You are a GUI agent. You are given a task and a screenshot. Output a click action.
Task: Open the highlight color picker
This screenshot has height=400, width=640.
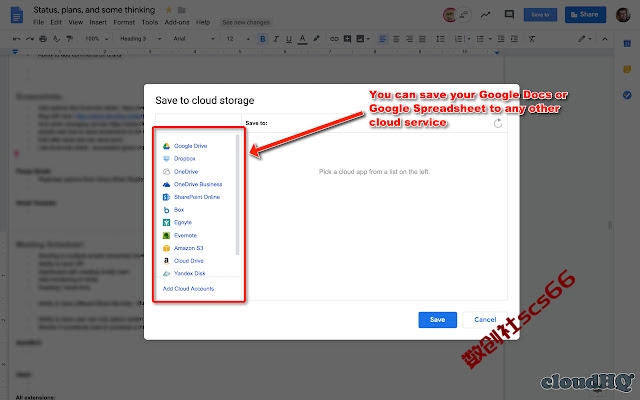[316, 39]
